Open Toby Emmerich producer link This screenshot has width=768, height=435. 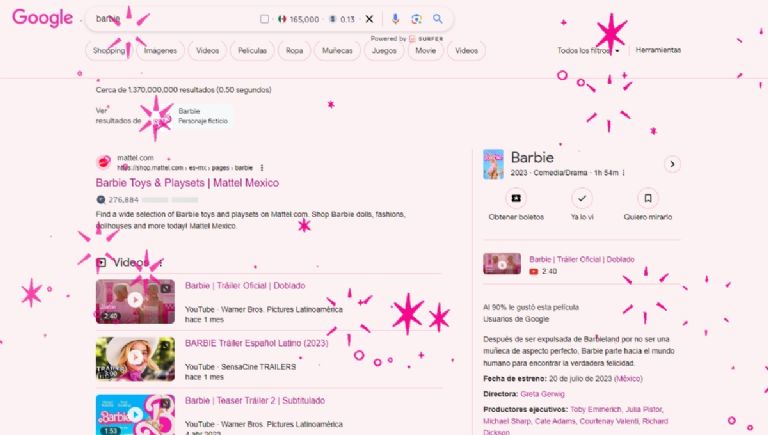[x=596, y=409]
